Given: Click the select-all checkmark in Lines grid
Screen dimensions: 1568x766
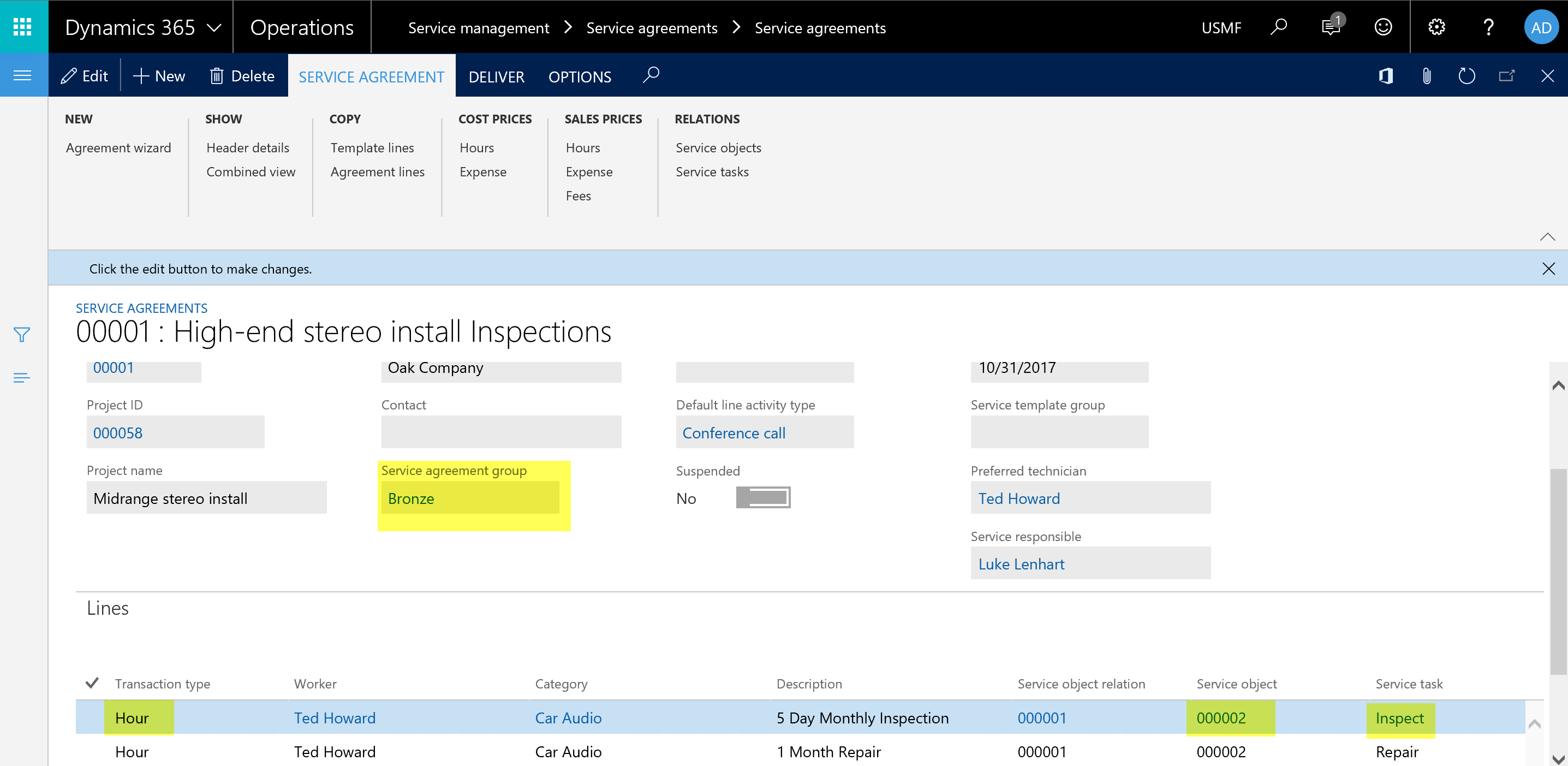Looking at the screenshot, I should point(92,683).
